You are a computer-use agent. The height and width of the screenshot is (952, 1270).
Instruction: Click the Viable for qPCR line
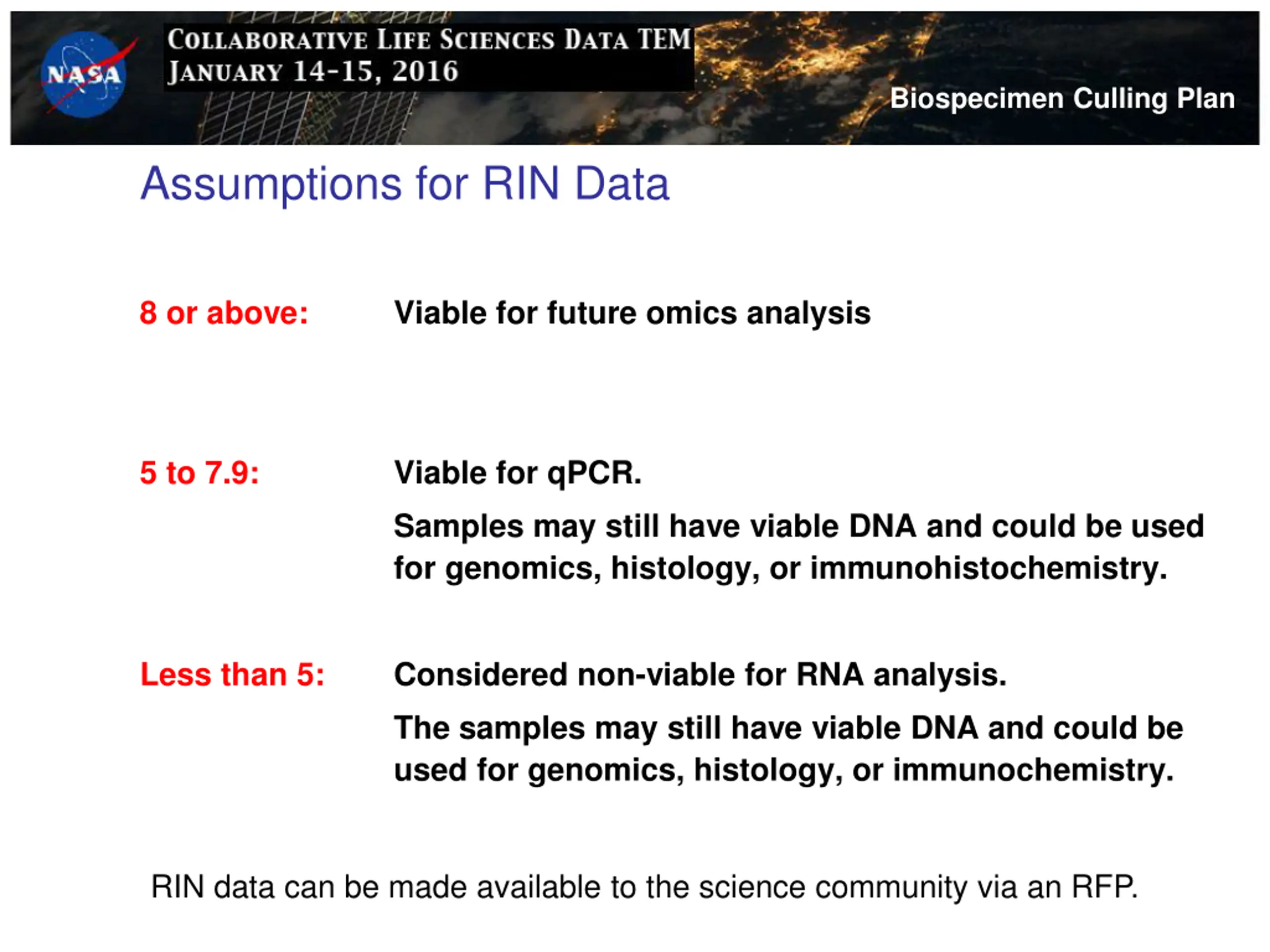(517, 474)
